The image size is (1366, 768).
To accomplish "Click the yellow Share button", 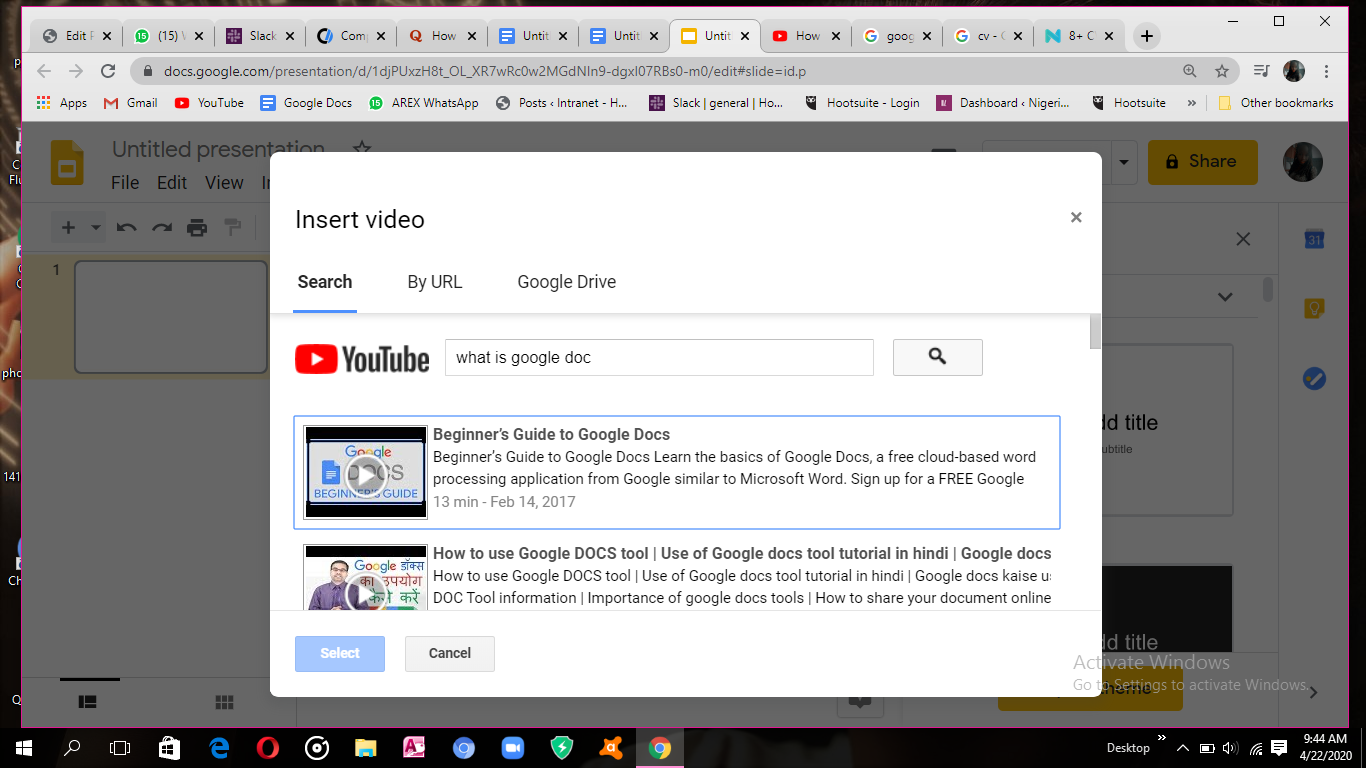I will click(x=1202, y=162).
